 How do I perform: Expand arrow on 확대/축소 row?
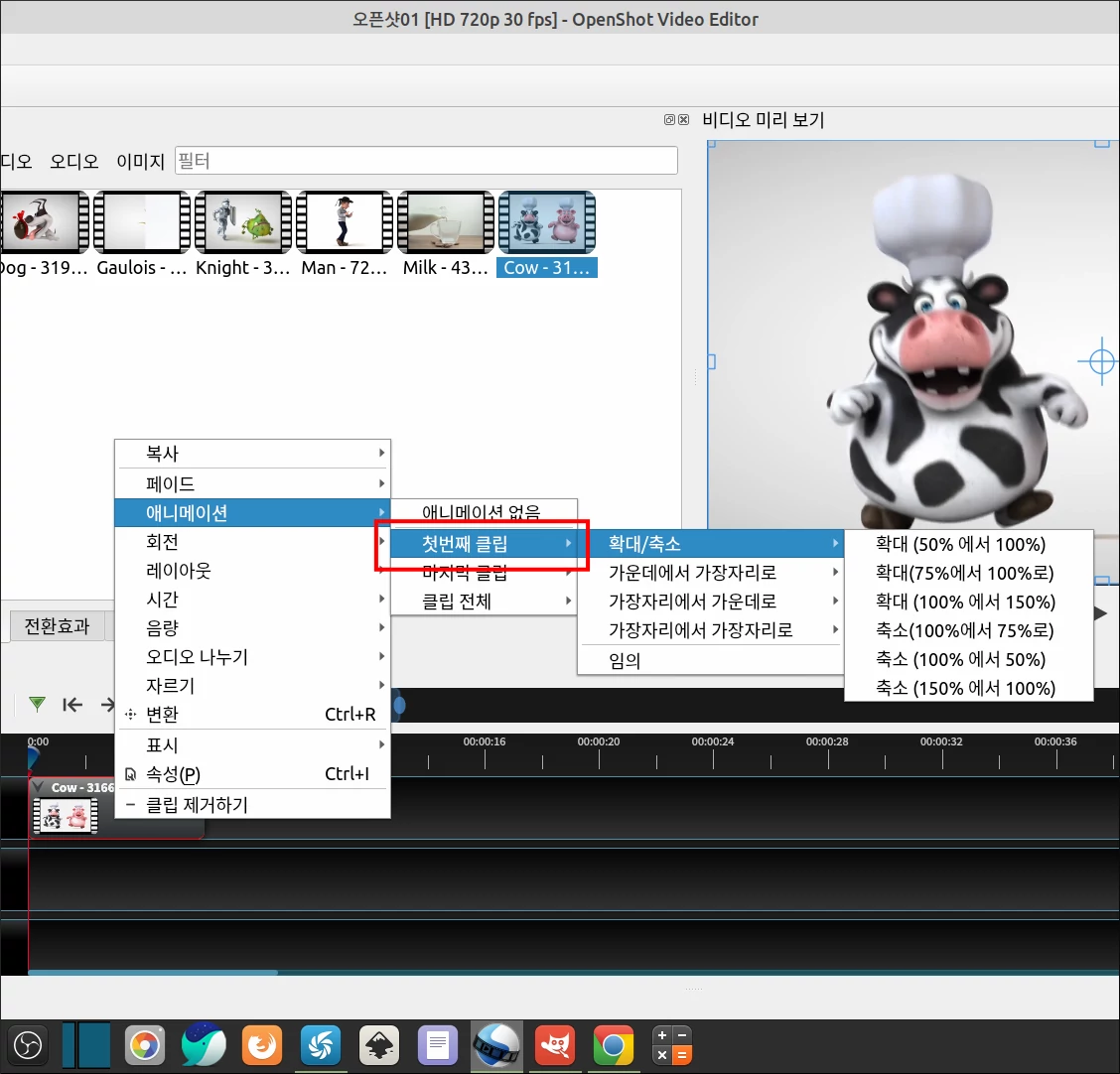pyautogui.click(x=834, y=543)
